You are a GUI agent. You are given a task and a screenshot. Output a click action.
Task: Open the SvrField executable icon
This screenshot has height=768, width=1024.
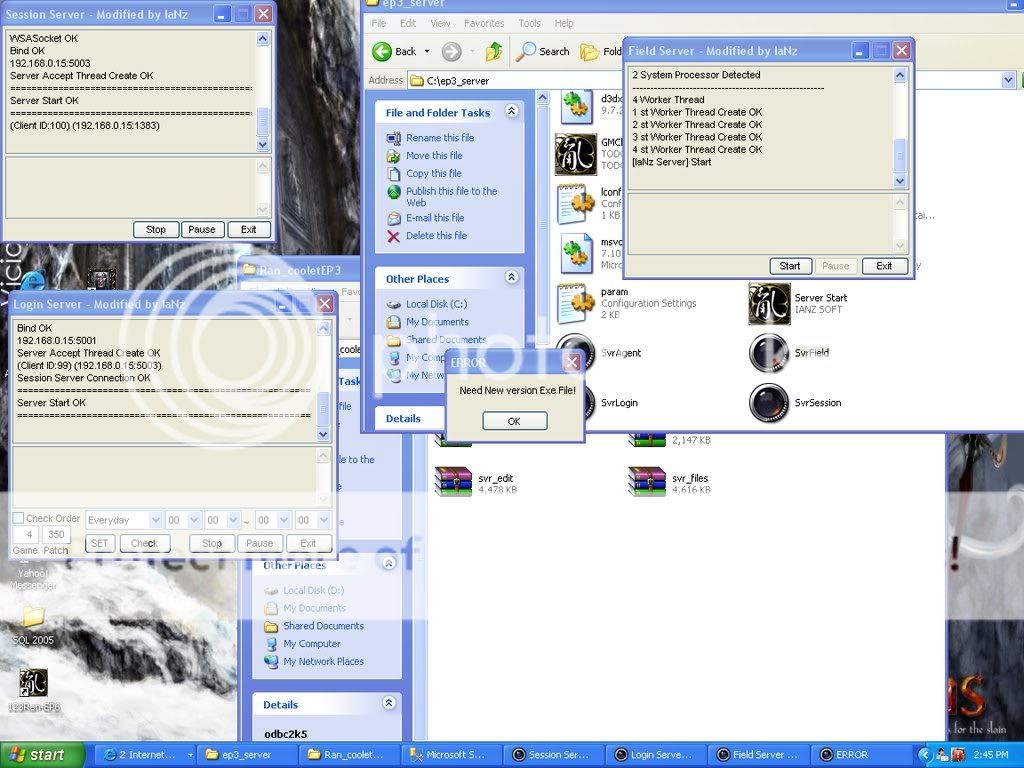click(770, 353)
